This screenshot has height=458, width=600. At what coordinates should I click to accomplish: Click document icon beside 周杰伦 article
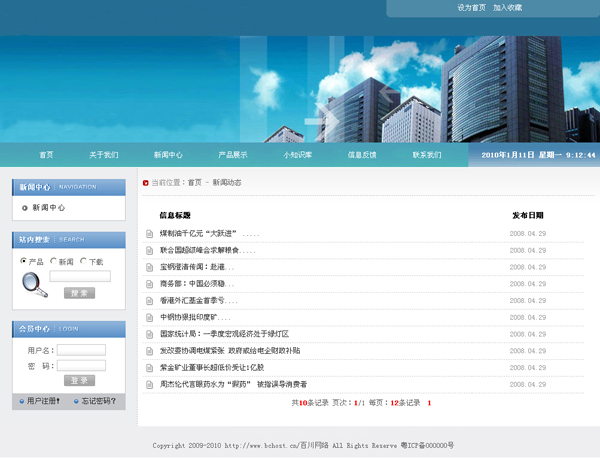pyautogui.click(x=150, y=384)
